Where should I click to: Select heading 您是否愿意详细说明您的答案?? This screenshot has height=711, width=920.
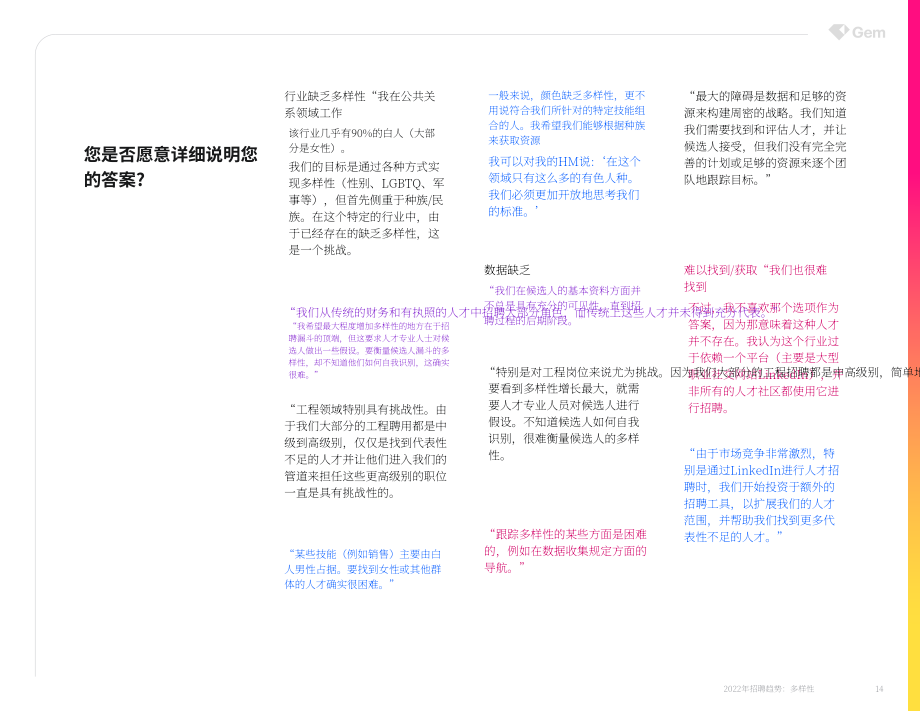171,167
